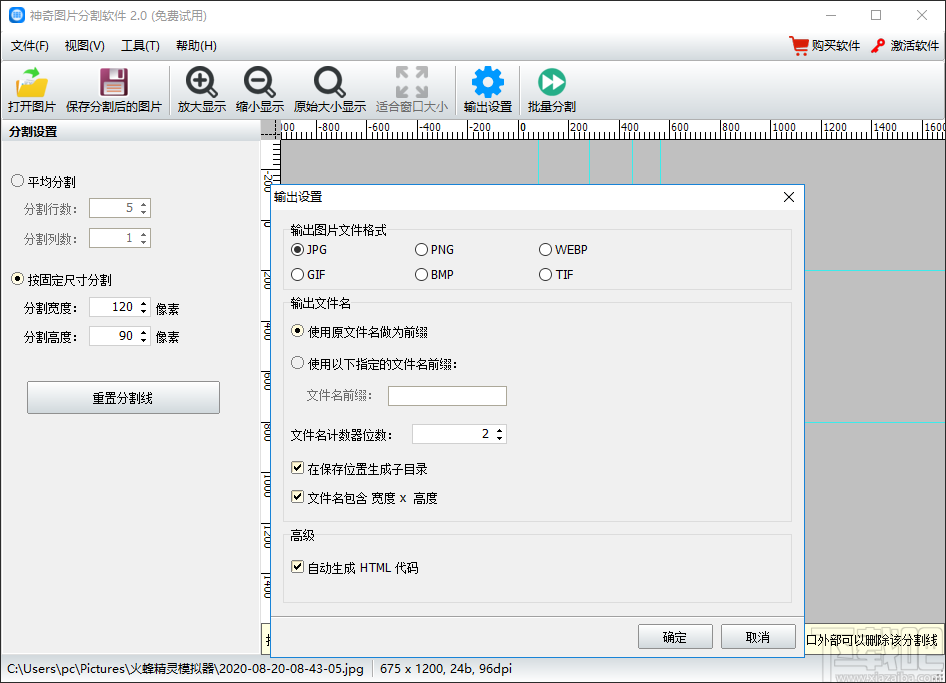Click the 适合窗口大小 fit window icon
946x683 pixels.
(412, 82)
